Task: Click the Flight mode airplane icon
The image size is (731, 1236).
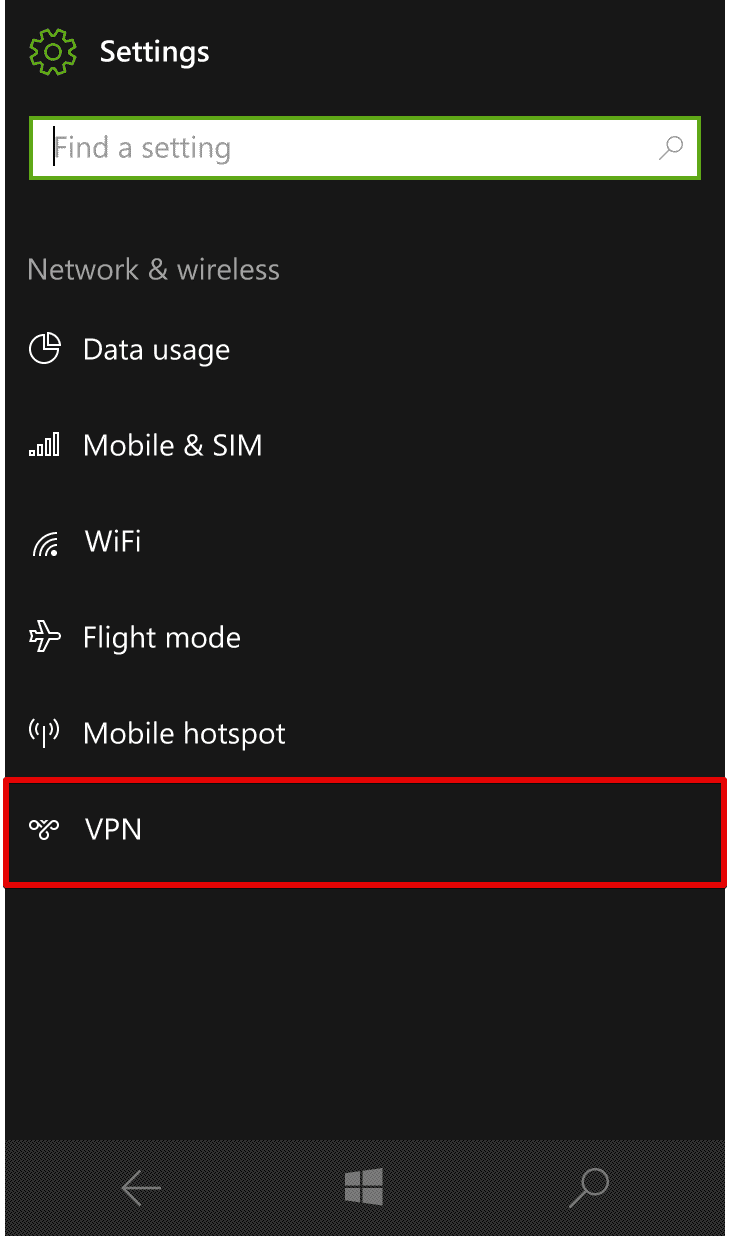Action: (45, 637)
